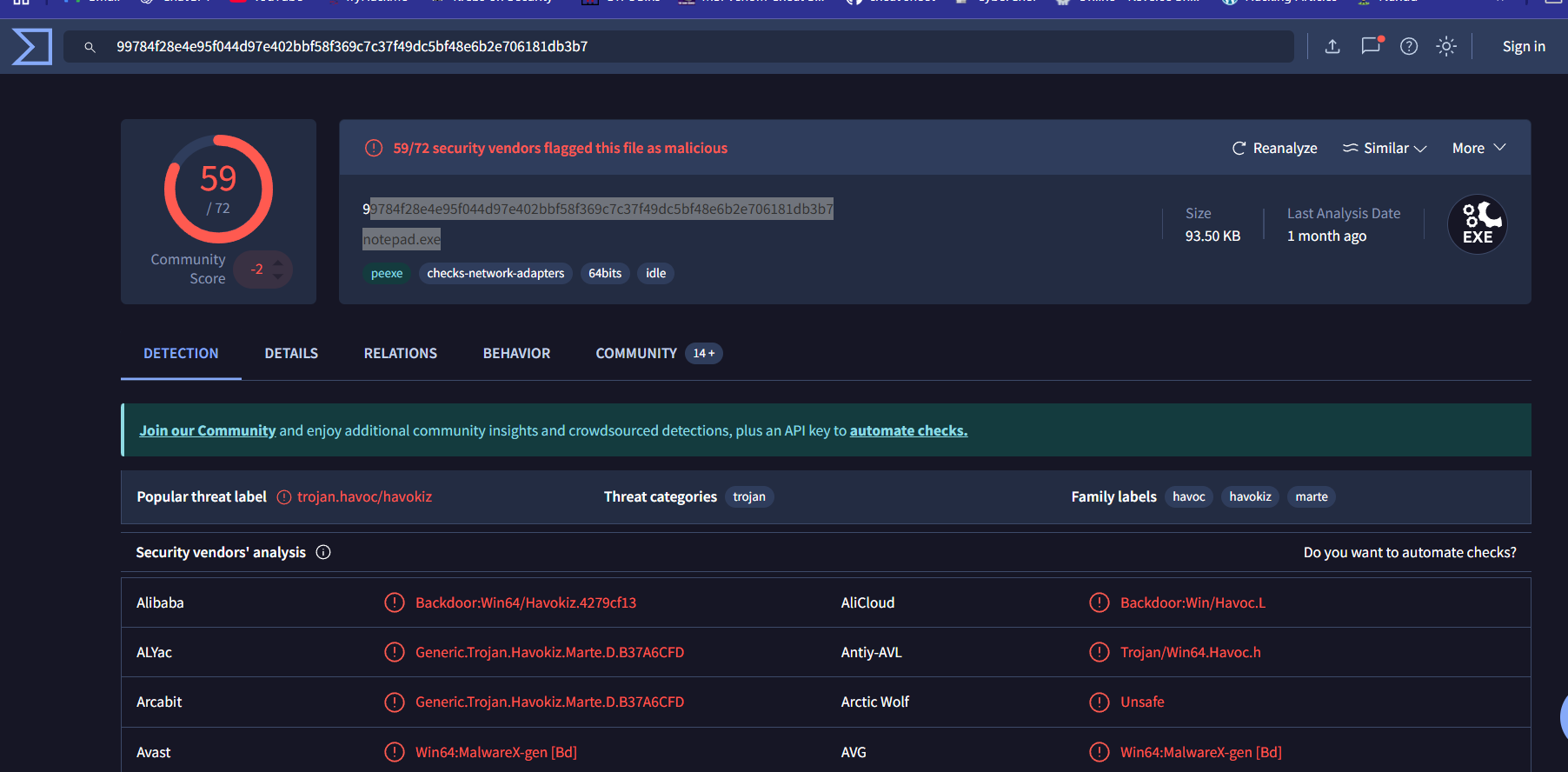Open the upload file icon
This screenshot has height=772, width=1568.
click(1332, 46)
